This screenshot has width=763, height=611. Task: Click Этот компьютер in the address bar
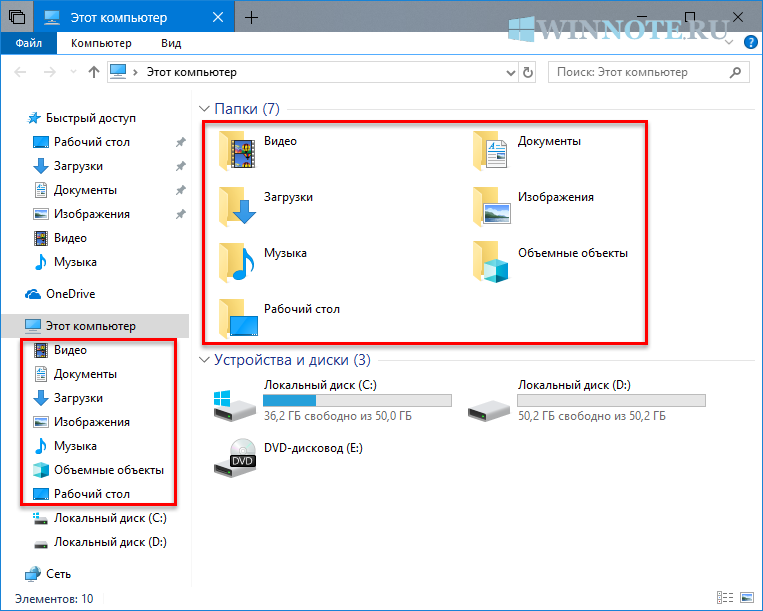[192, 72]
